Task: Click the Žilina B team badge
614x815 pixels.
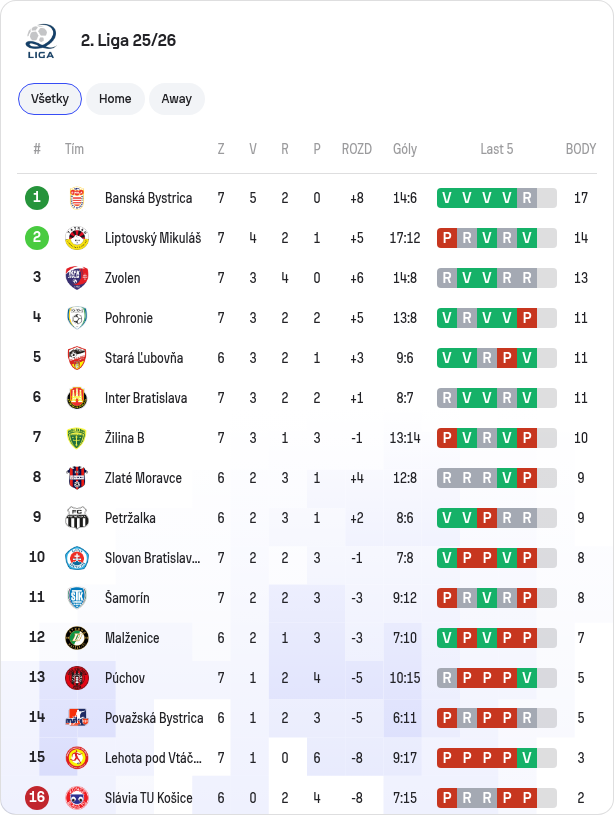Action: (77, 438)
